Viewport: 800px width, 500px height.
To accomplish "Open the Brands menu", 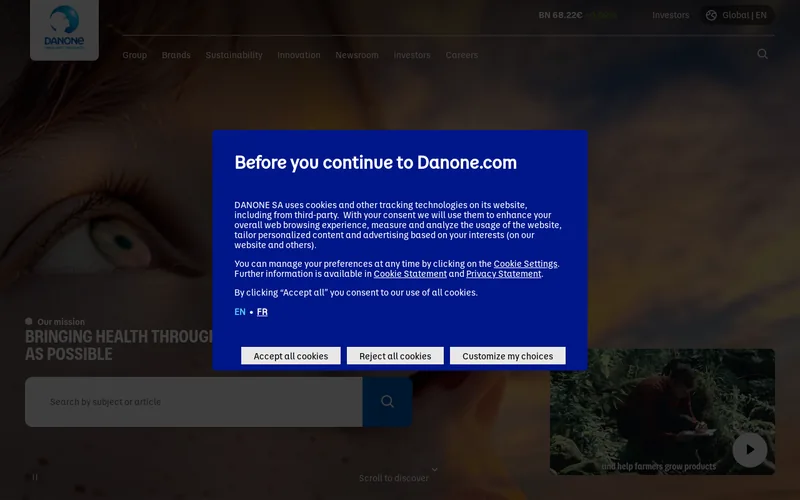I will (176, 55).
